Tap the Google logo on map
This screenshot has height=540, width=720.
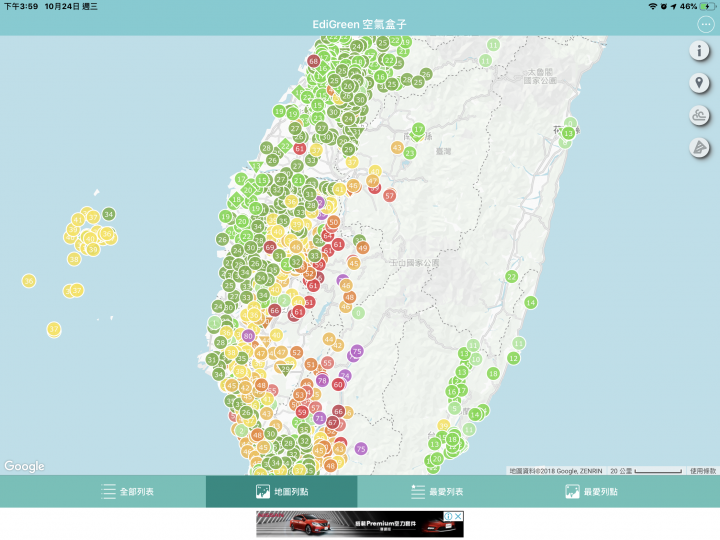click(x=24, y=466)
